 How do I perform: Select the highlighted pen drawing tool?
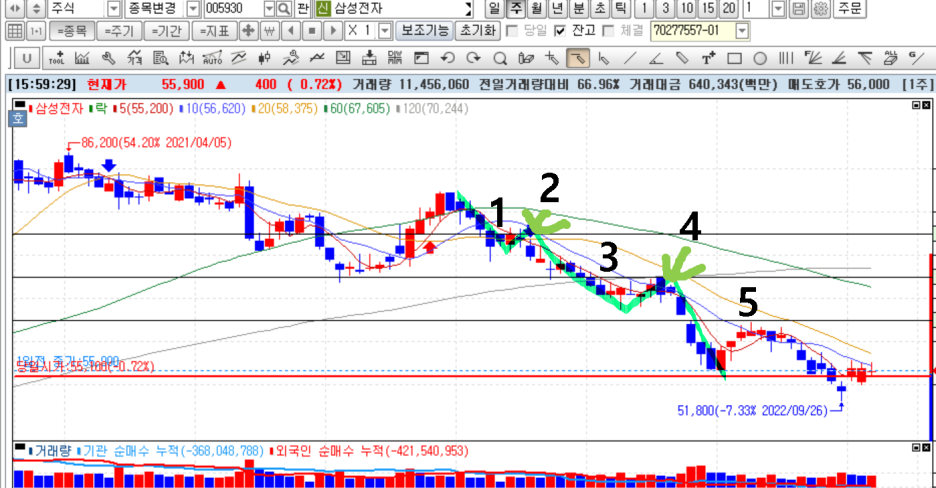[578, 58]
